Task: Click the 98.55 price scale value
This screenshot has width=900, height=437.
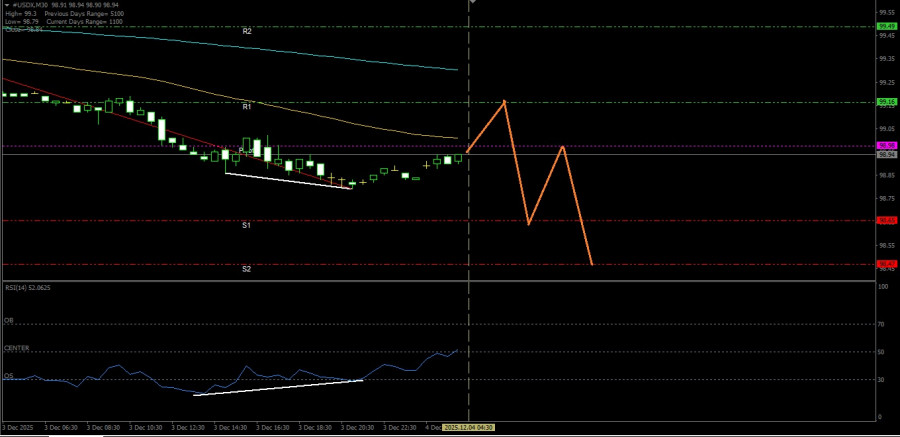Action: coord(886,245)
